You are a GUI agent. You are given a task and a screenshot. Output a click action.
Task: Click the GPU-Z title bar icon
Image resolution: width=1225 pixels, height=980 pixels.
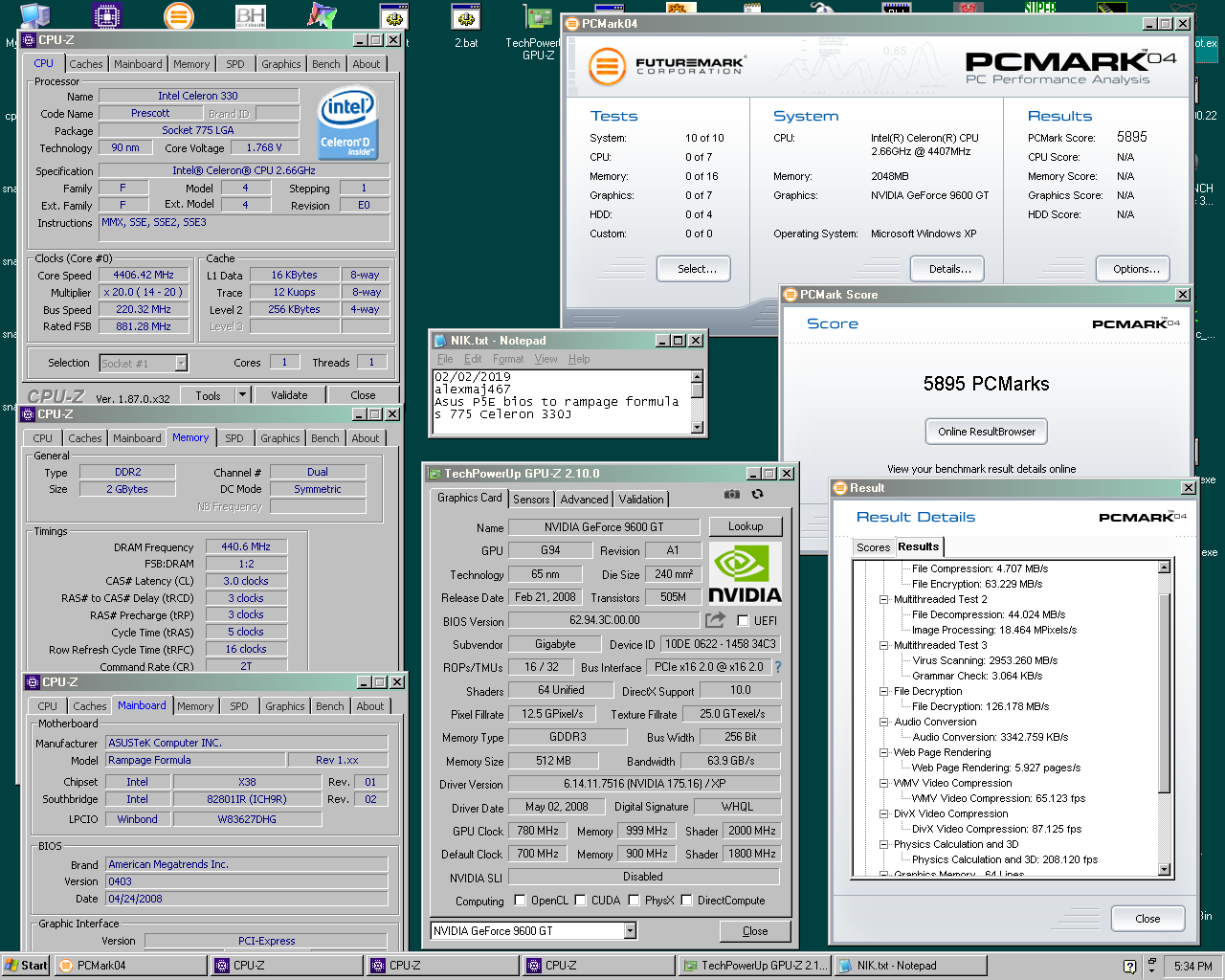434,474
